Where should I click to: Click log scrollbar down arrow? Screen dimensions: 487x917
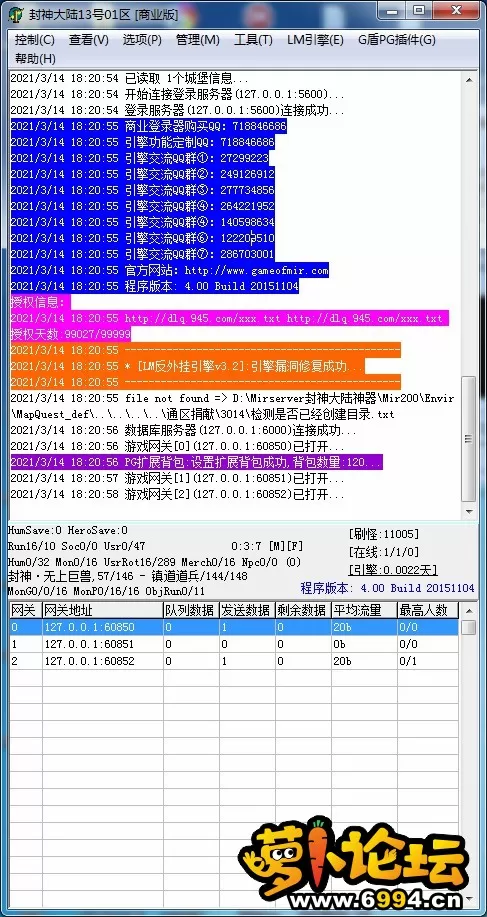(x=469, y=511)
